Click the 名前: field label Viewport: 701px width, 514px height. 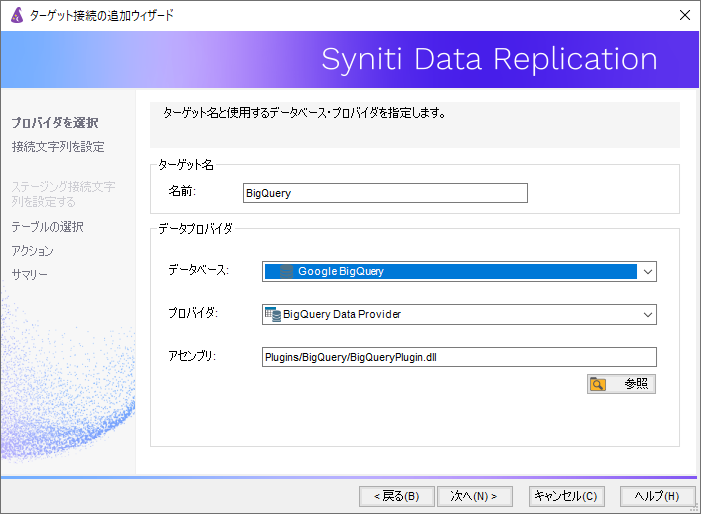click(x=182, y=191)
